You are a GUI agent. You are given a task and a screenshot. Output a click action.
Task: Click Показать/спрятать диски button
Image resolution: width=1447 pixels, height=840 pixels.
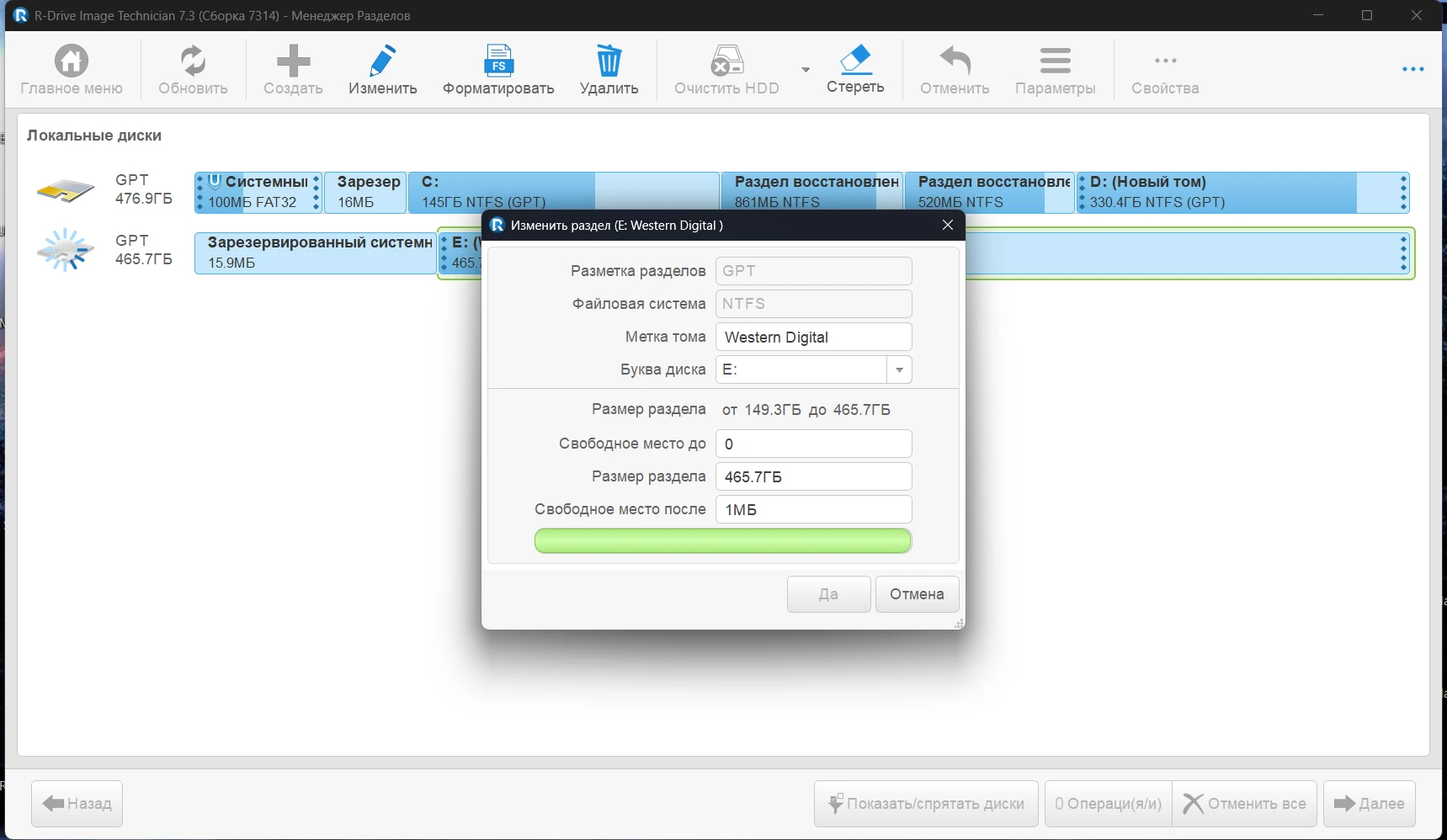pyautogui.click(x=926, y=804)
